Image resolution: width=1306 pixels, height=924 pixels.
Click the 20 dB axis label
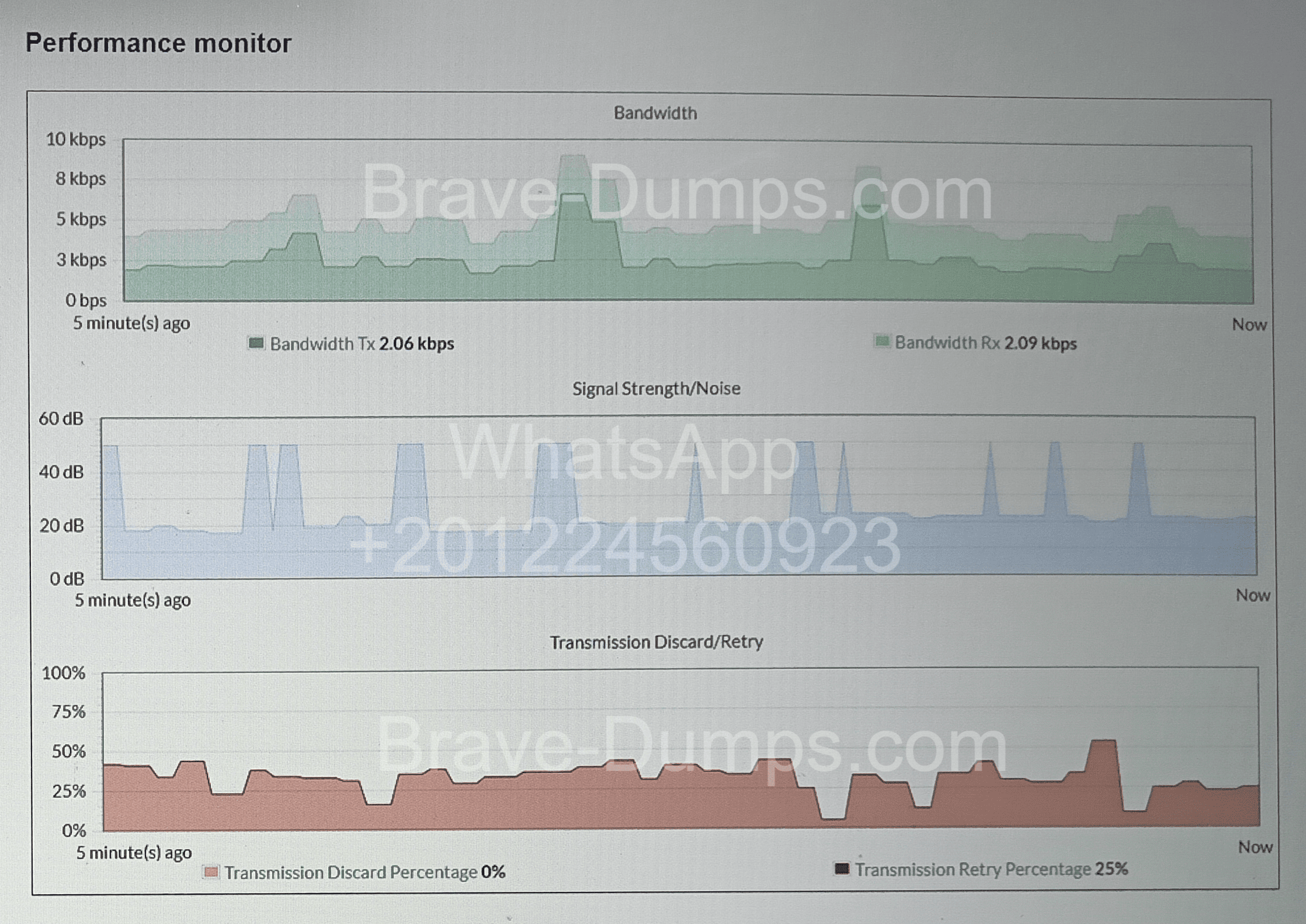tap(61, 526)
